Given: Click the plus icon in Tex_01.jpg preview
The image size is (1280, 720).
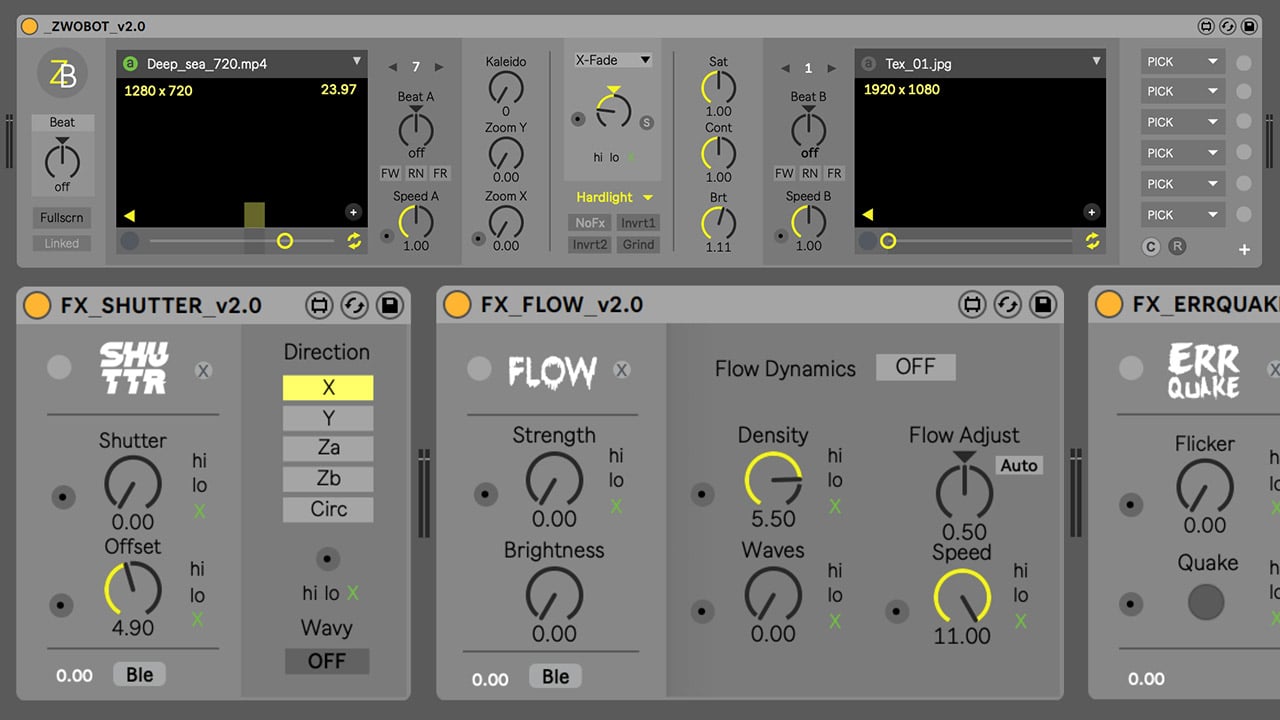Looking at the screenshot, I should tap(1091, 212).
